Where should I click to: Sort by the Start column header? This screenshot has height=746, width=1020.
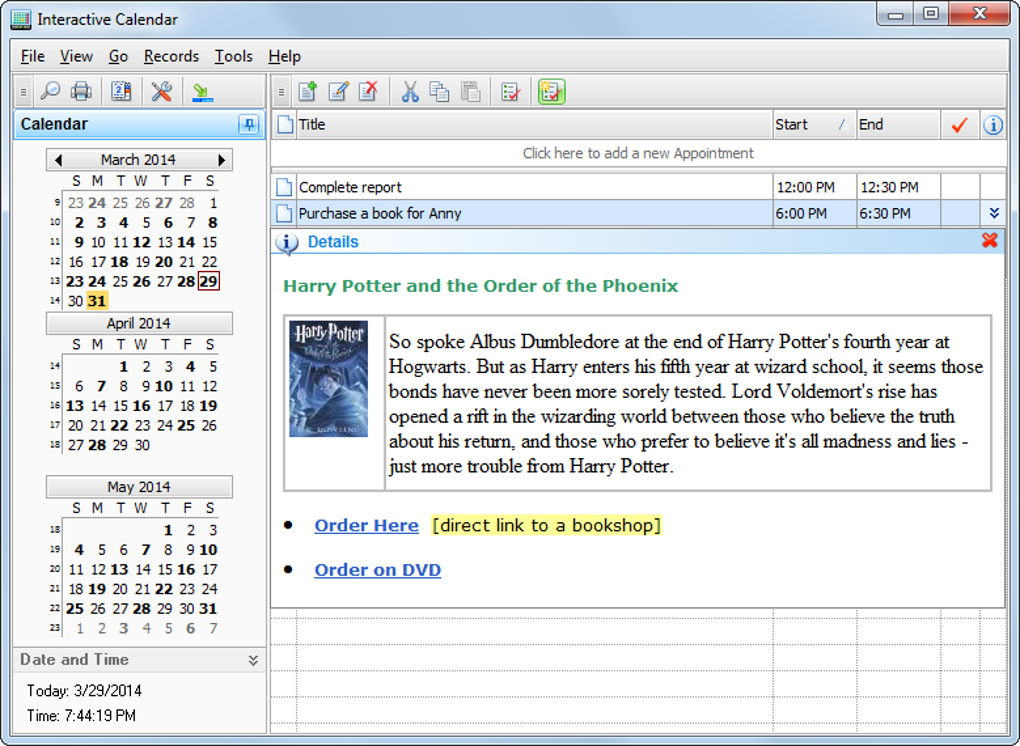[x=814, y=124]
